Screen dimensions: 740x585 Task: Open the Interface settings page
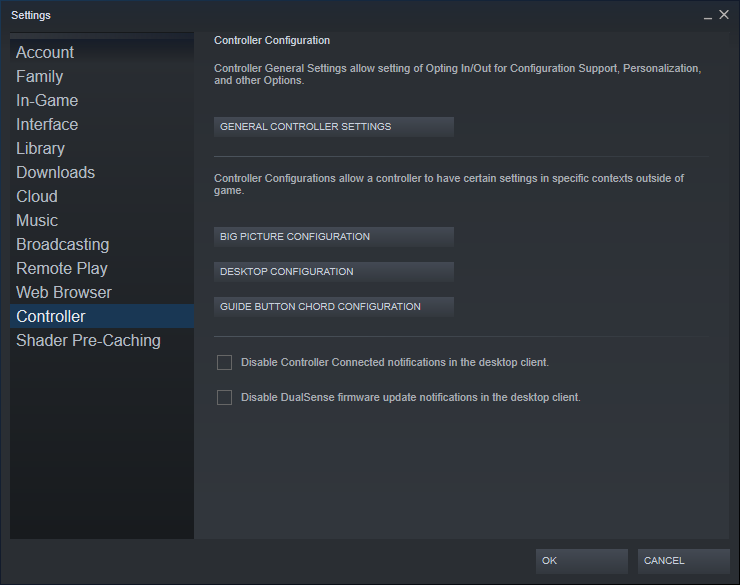pyautogui.click(x=47, y=125)
